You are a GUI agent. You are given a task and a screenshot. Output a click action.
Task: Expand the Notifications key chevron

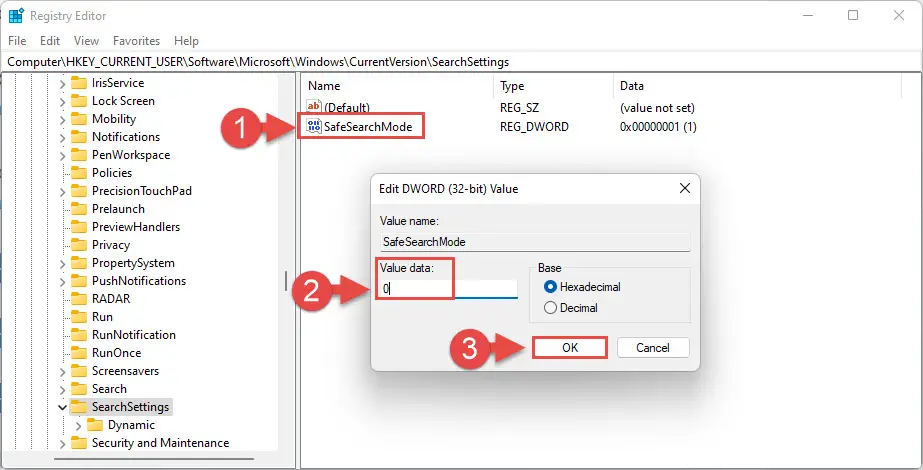[x=62, y=137]
